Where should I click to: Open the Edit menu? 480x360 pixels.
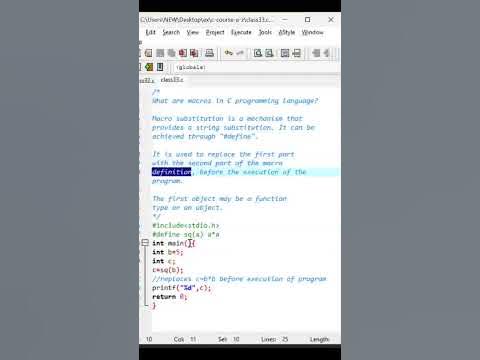click(150, 32)
